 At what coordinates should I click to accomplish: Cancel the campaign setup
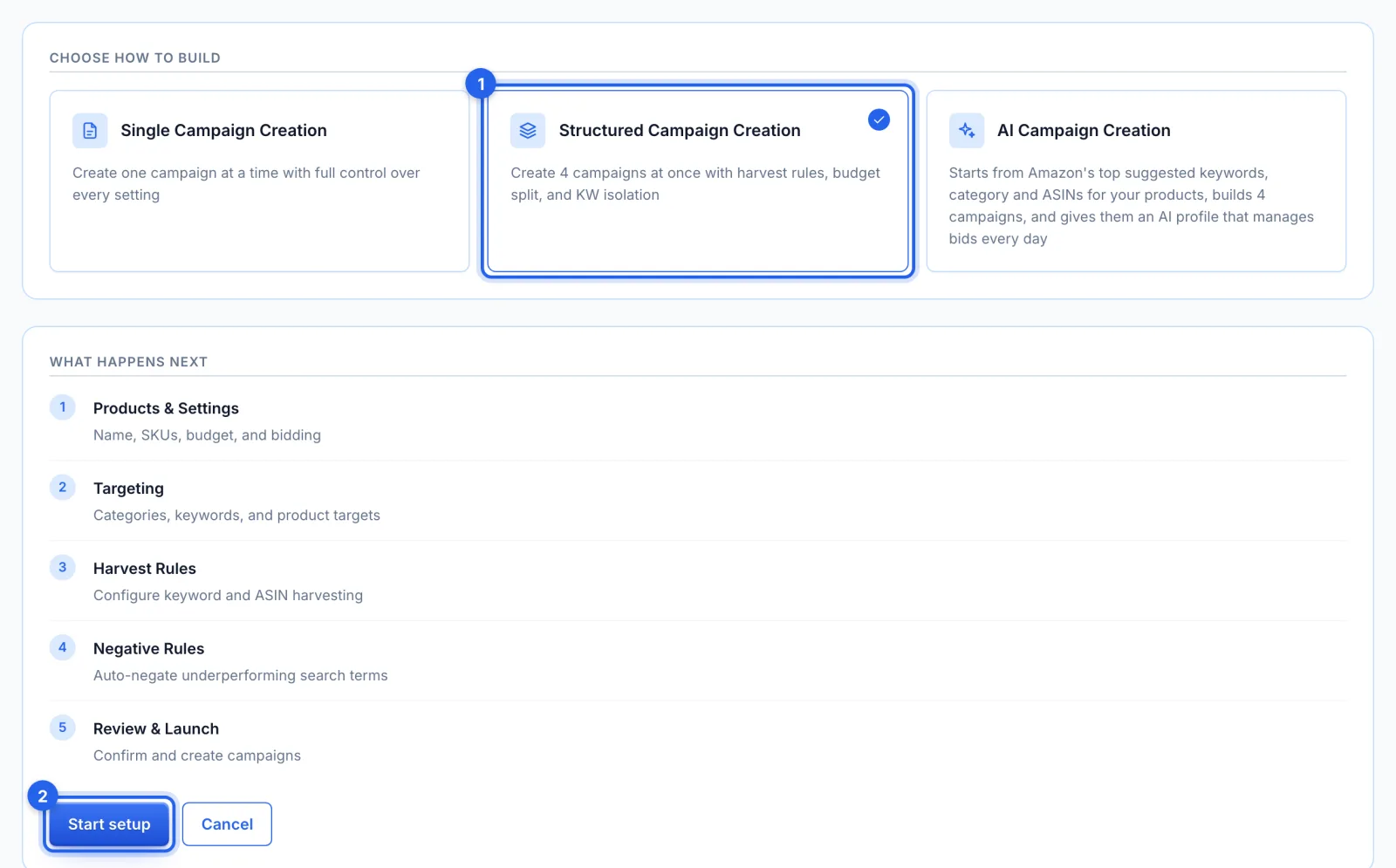tap(227, 824)
